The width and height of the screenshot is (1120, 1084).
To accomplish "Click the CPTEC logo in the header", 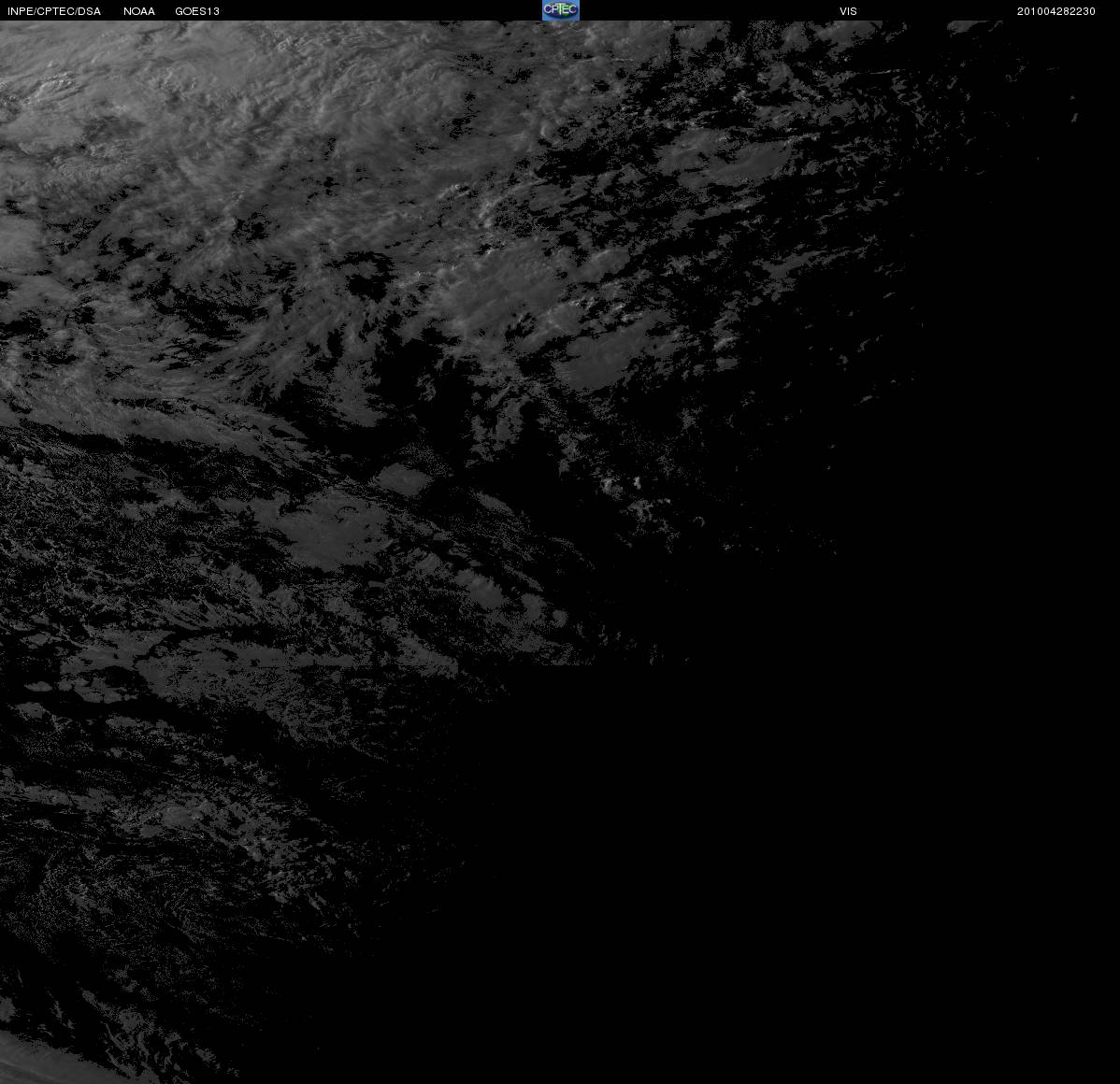I will coord(561,10).
